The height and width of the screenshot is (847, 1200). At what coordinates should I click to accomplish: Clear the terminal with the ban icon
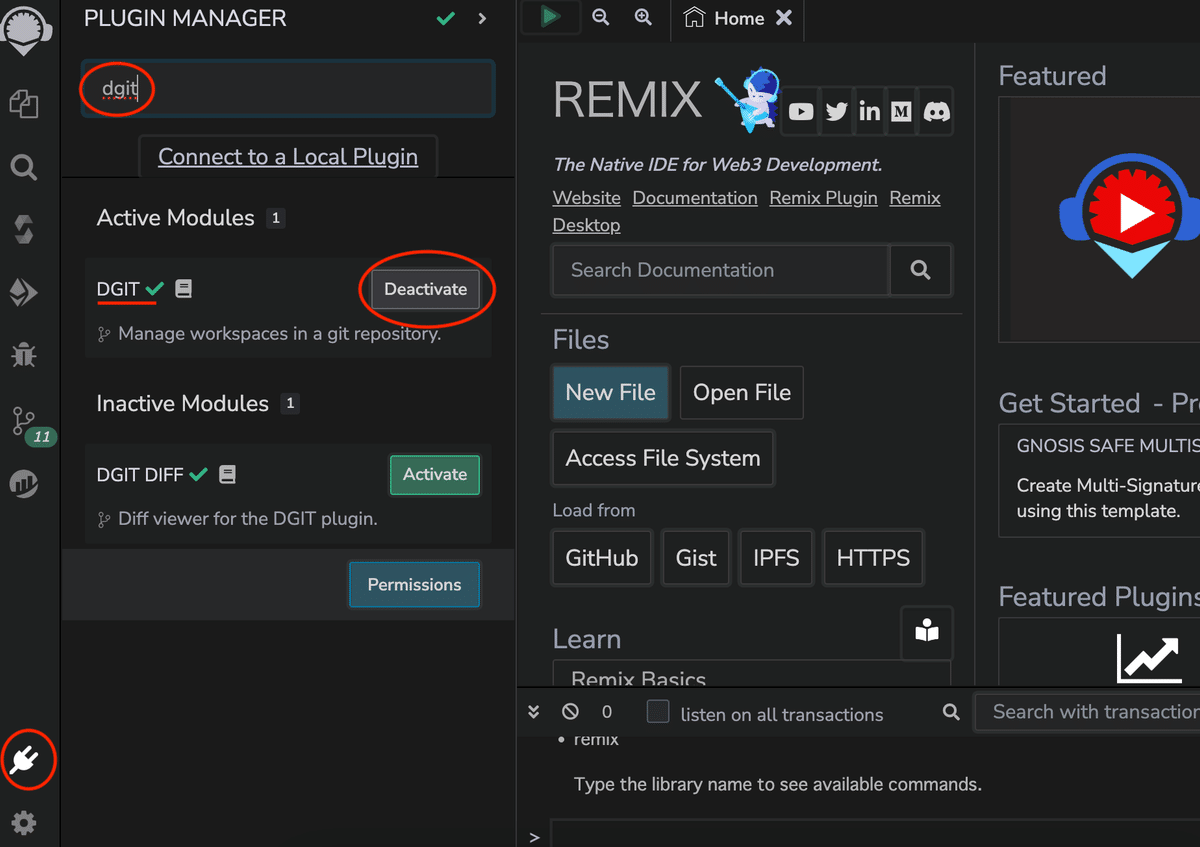click(x=570, y=712)
